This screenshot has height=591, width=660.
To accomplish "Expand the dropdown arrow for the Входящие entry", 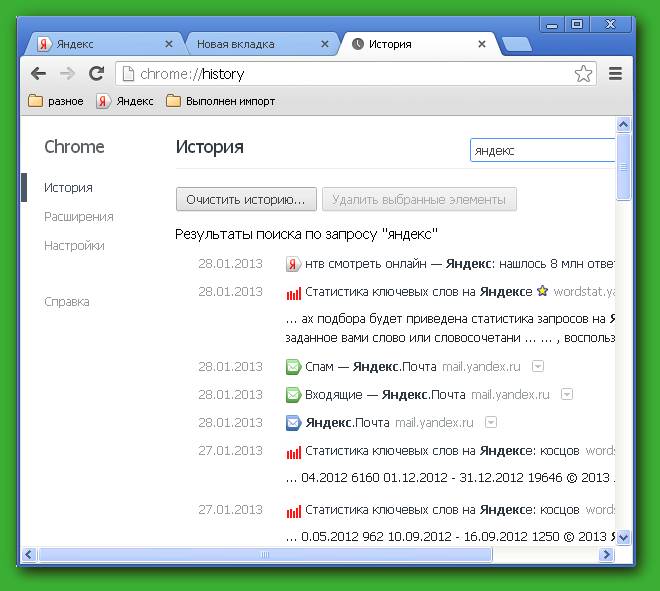I will click(x=567, y=394).
